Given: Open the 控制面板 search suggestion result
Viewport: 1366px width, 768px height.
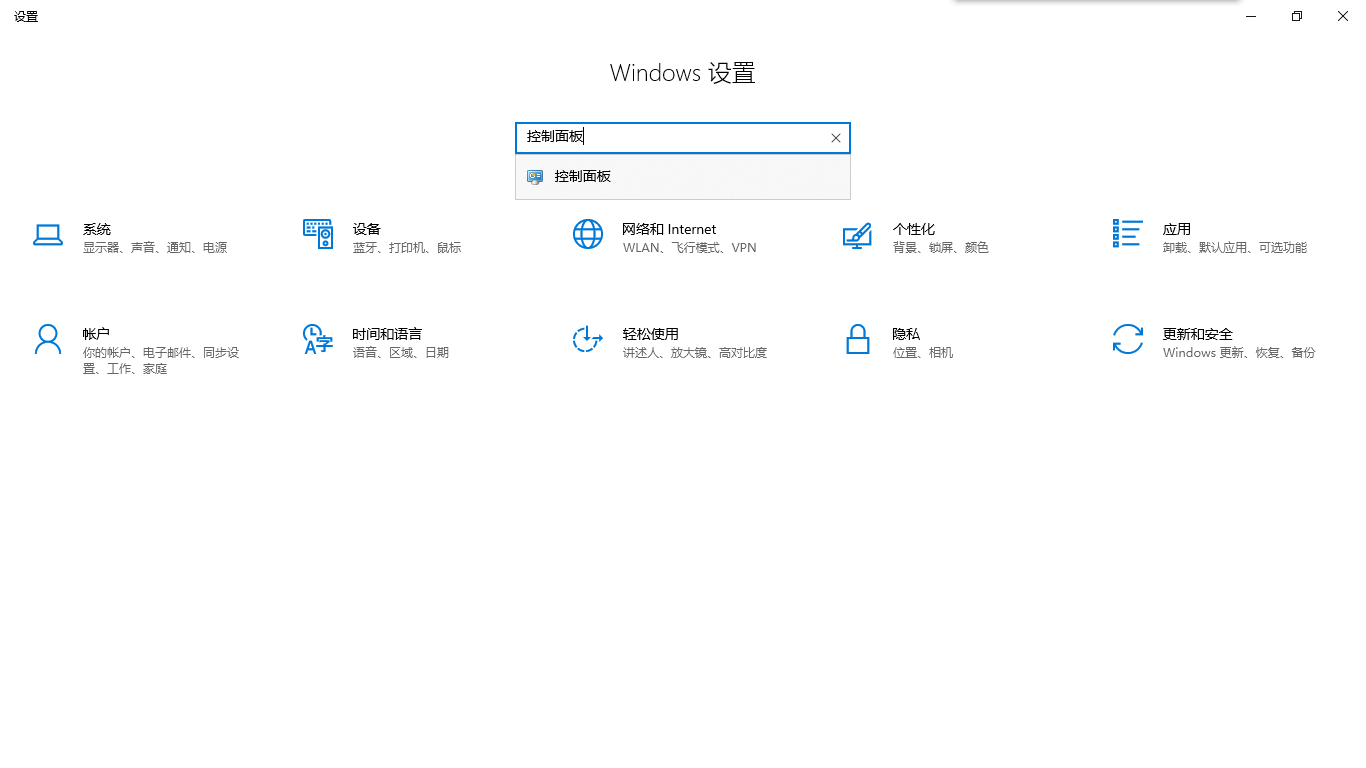Looking at the screenshot, I should [x=683, y=177].
